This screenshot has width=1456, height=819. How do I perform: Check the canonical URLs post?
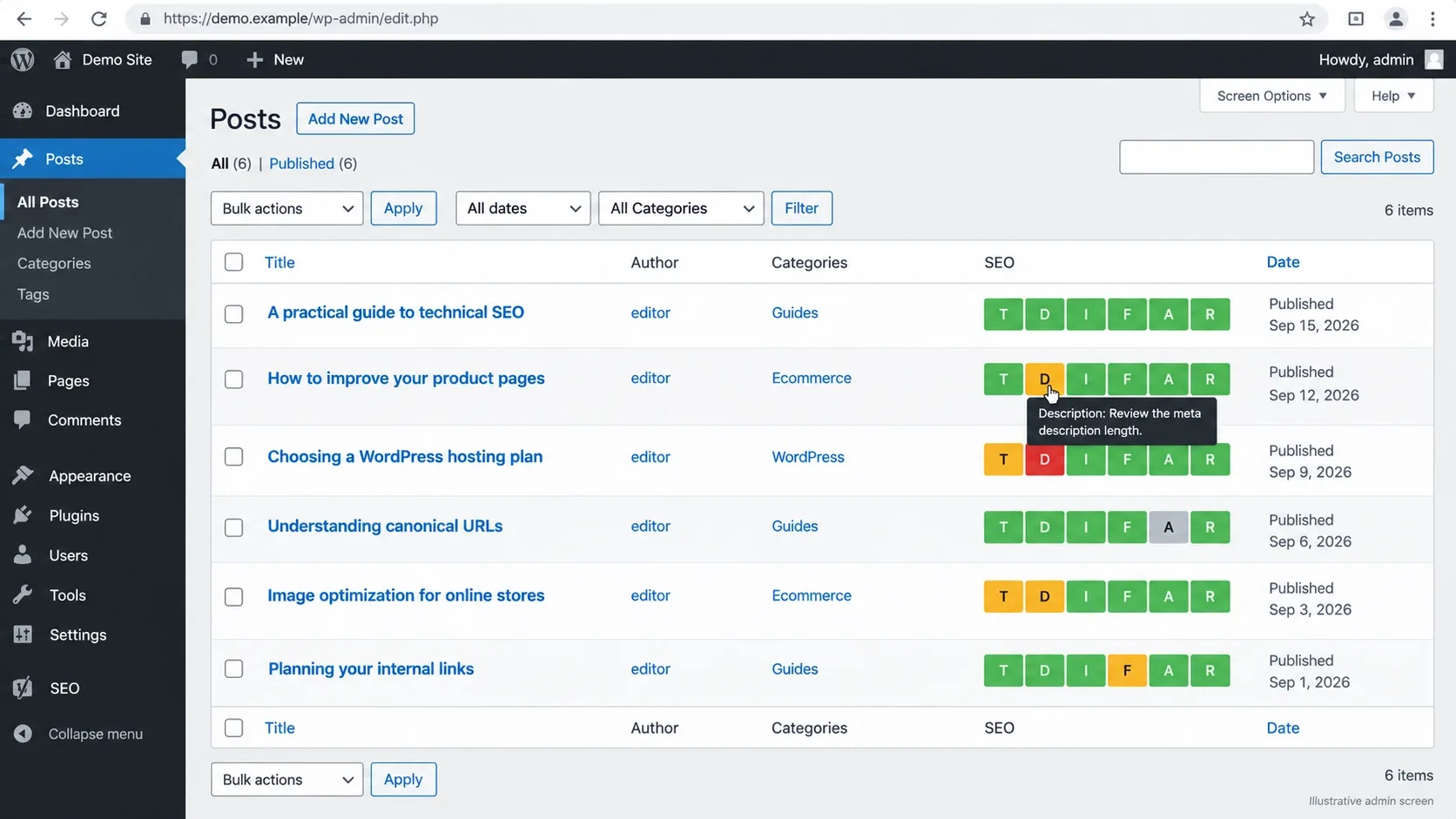[233, 527]
